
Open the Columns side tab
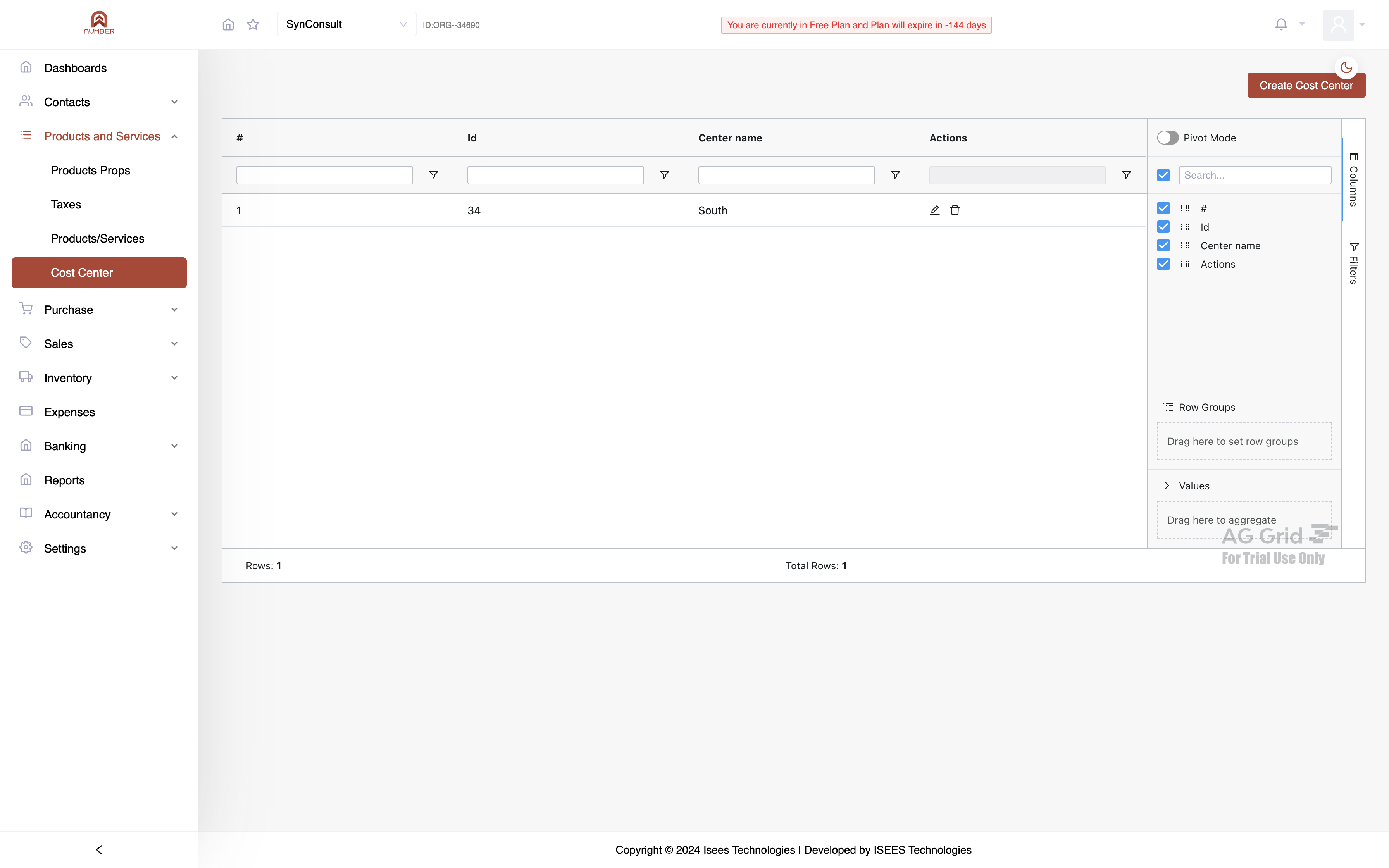1353,179
